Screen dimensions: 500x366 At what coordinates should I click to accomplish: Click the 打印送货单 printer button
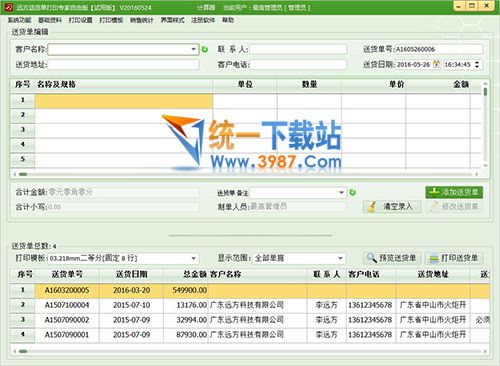pyautogui.click(x=454, y=258)
